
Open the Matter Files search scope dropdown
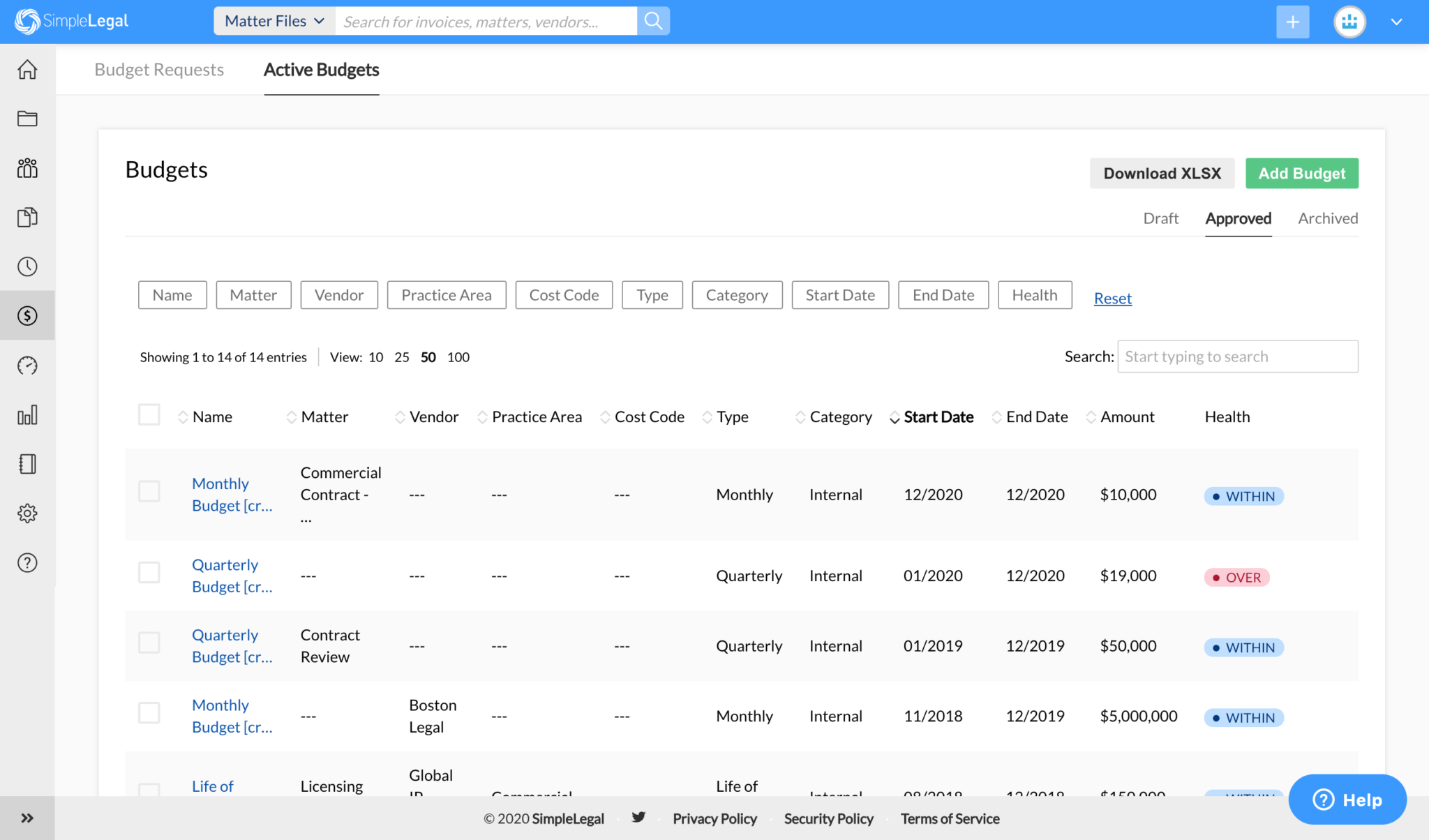[273, 21]
